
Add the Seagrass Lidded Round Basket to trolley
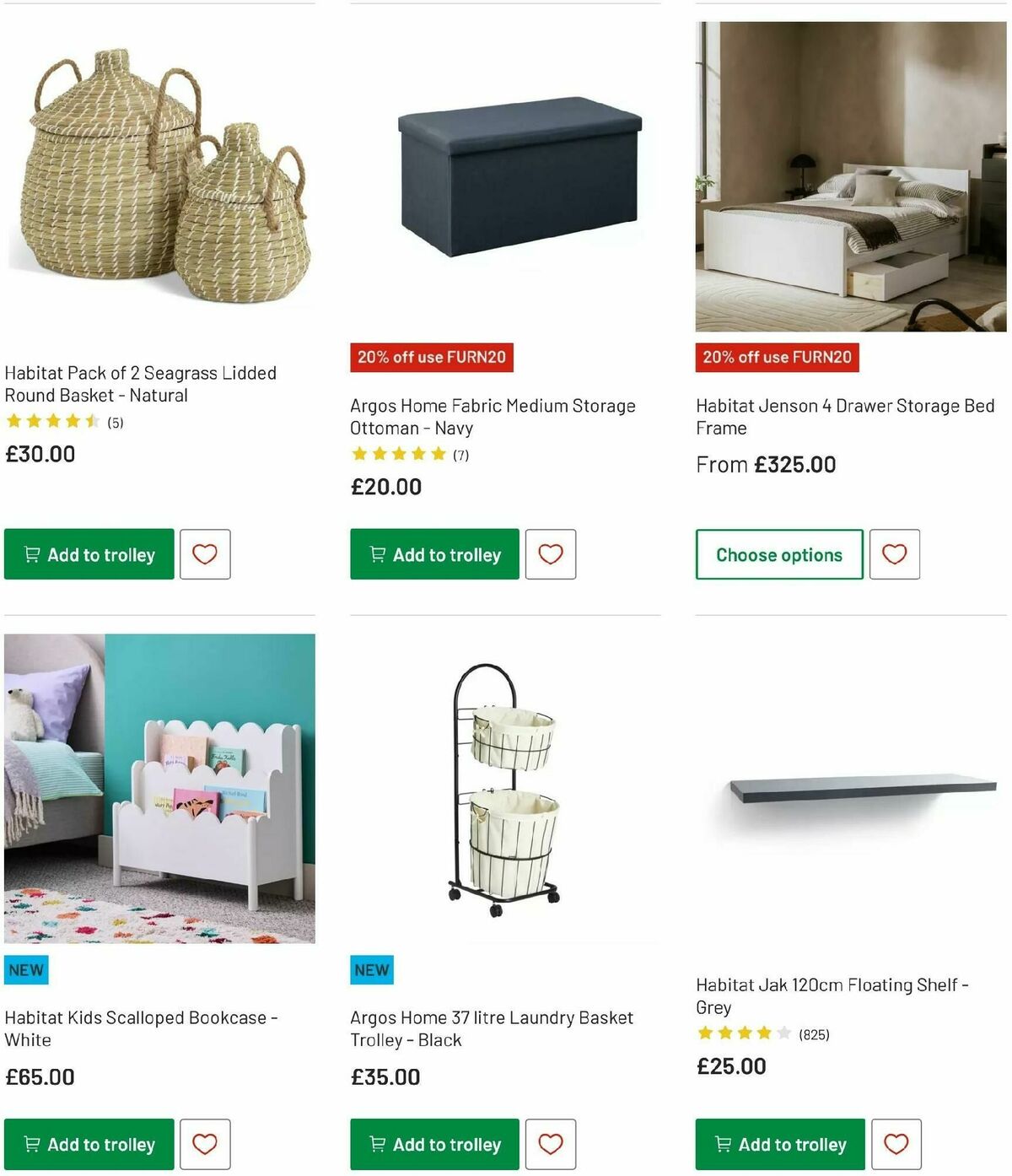click(88, 554)
